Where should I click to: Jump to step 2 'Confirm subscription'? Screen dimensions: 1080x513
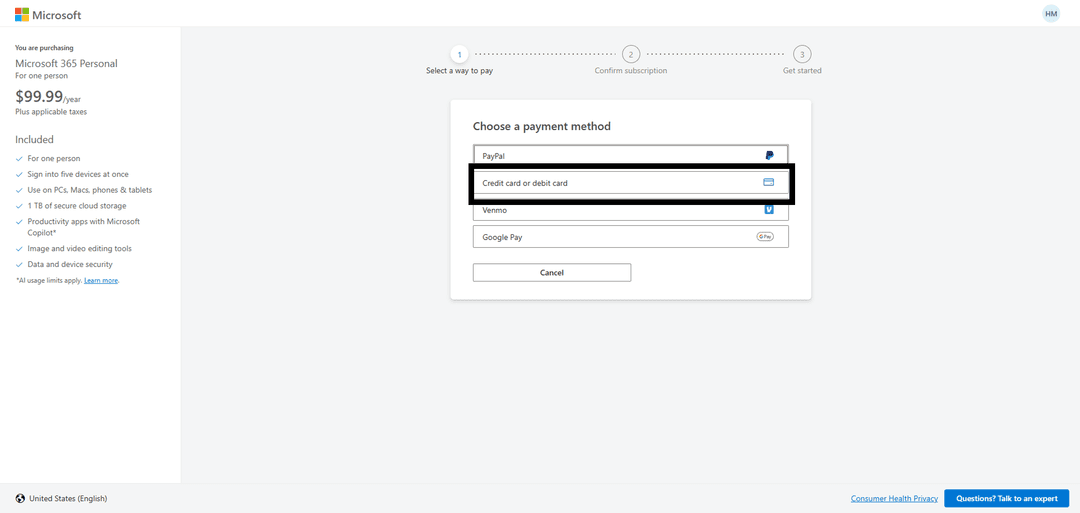pyautogui.click(x=630, y=55)
